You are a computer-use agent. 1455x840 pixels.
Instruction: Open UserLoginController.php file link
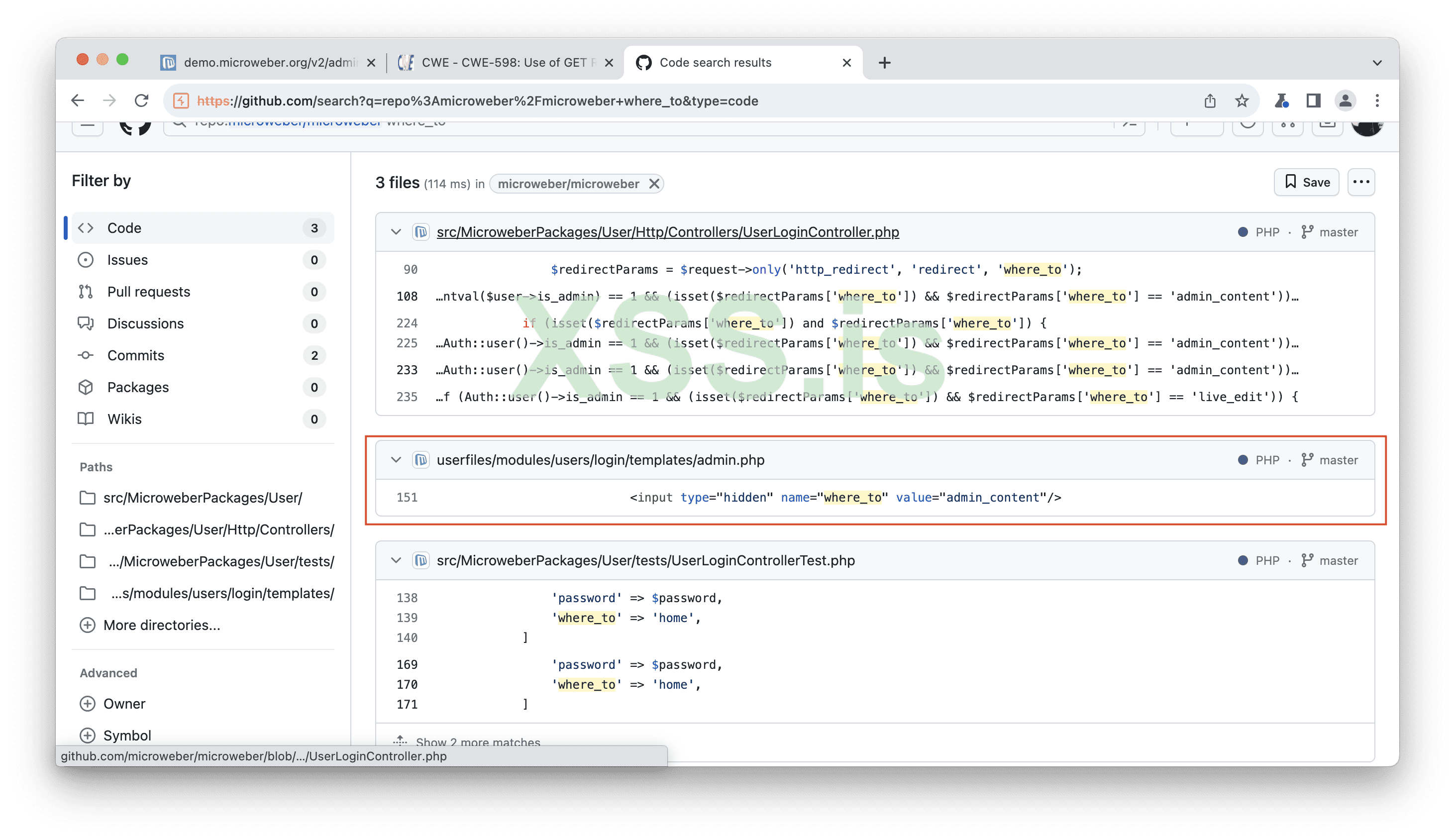tap(667, 232)
